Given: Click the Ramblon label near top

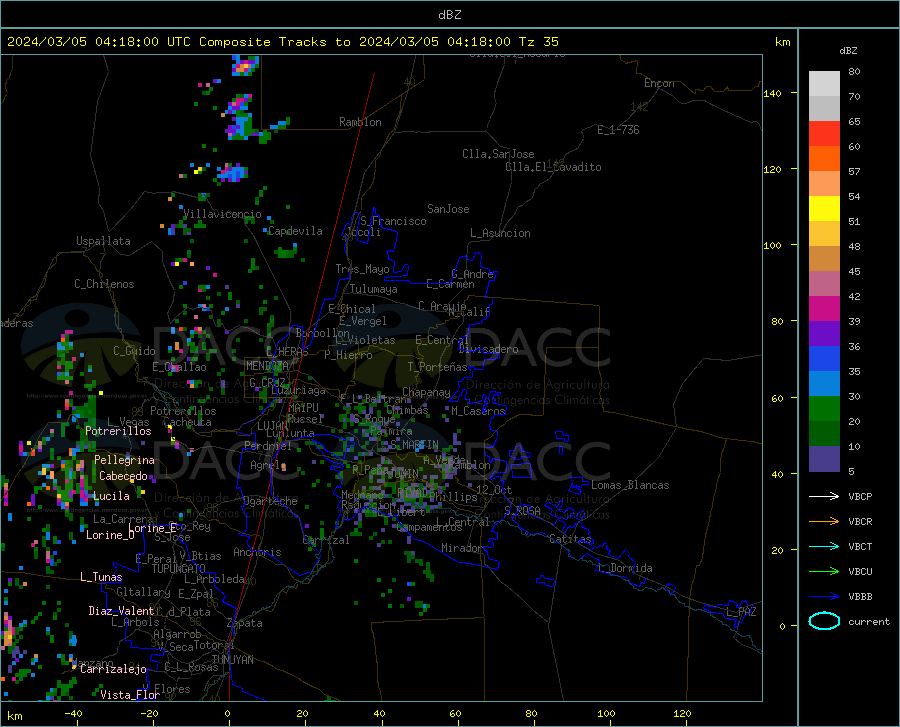Looking at the screenshot, I should coord(360,122).
